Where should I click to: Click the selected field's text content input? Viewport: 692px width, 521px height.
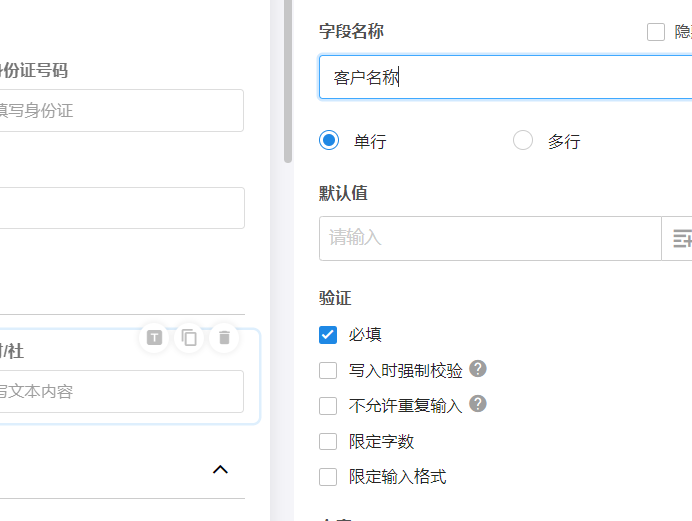click(120, 391)
